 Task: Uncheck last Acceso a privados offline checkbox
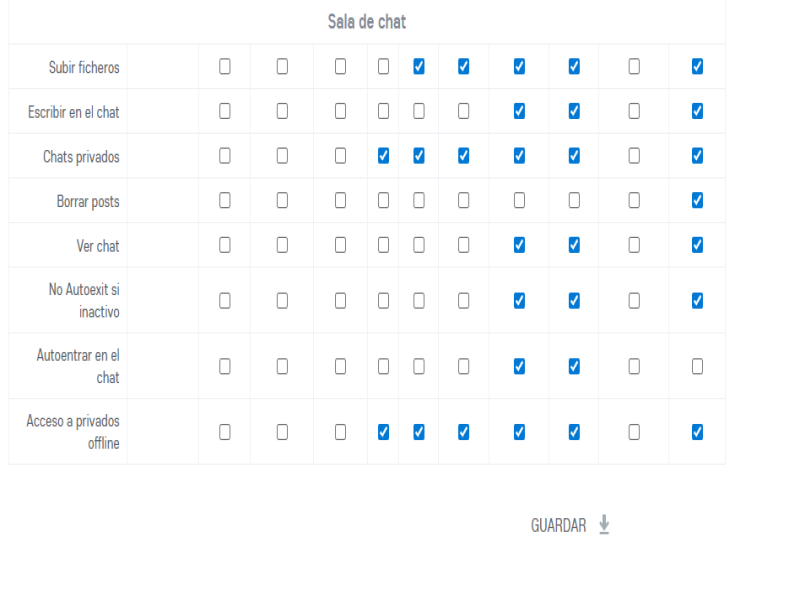click(697, 432)
